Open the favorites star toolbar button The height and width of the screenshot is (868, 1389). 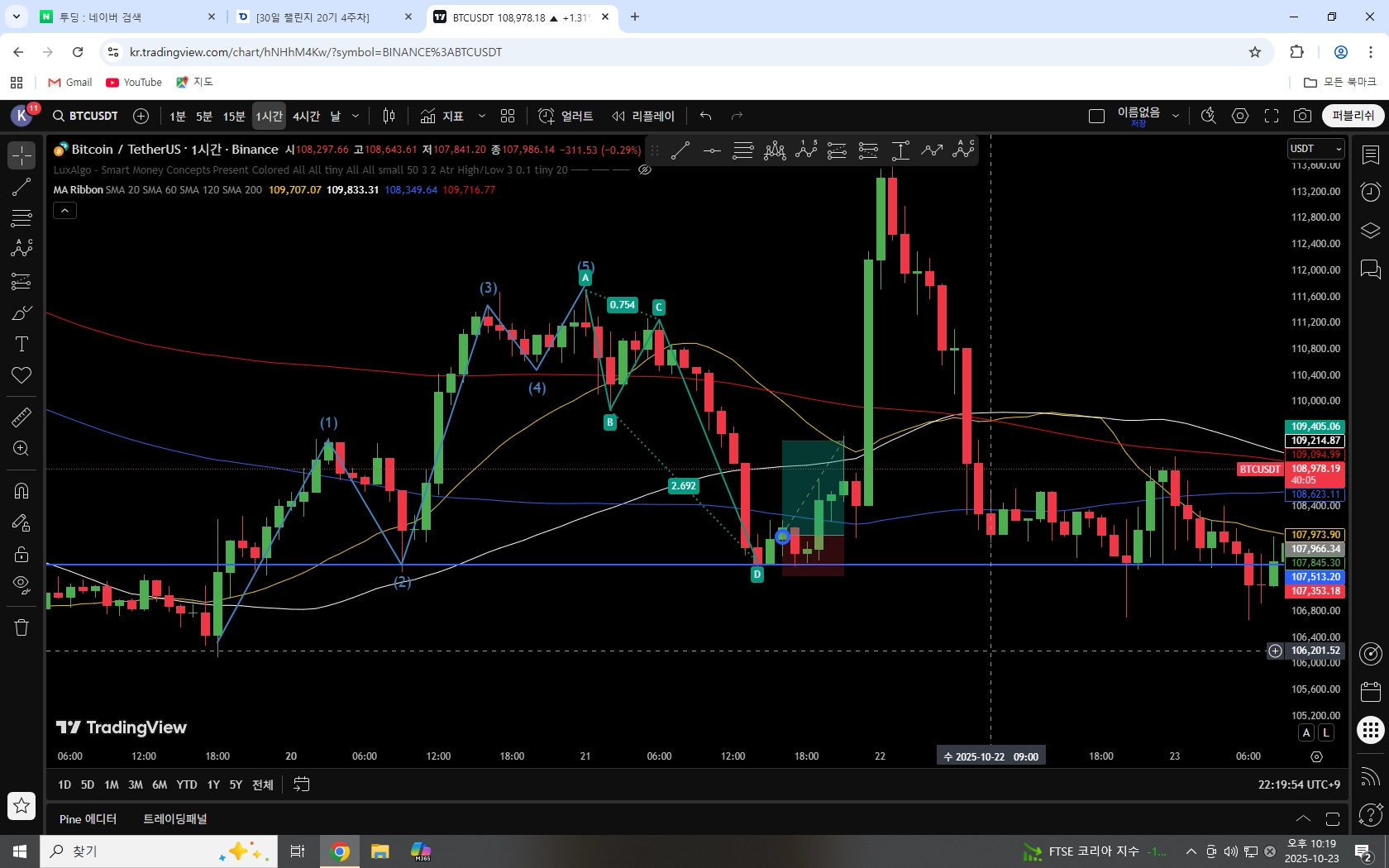point(21,805)
